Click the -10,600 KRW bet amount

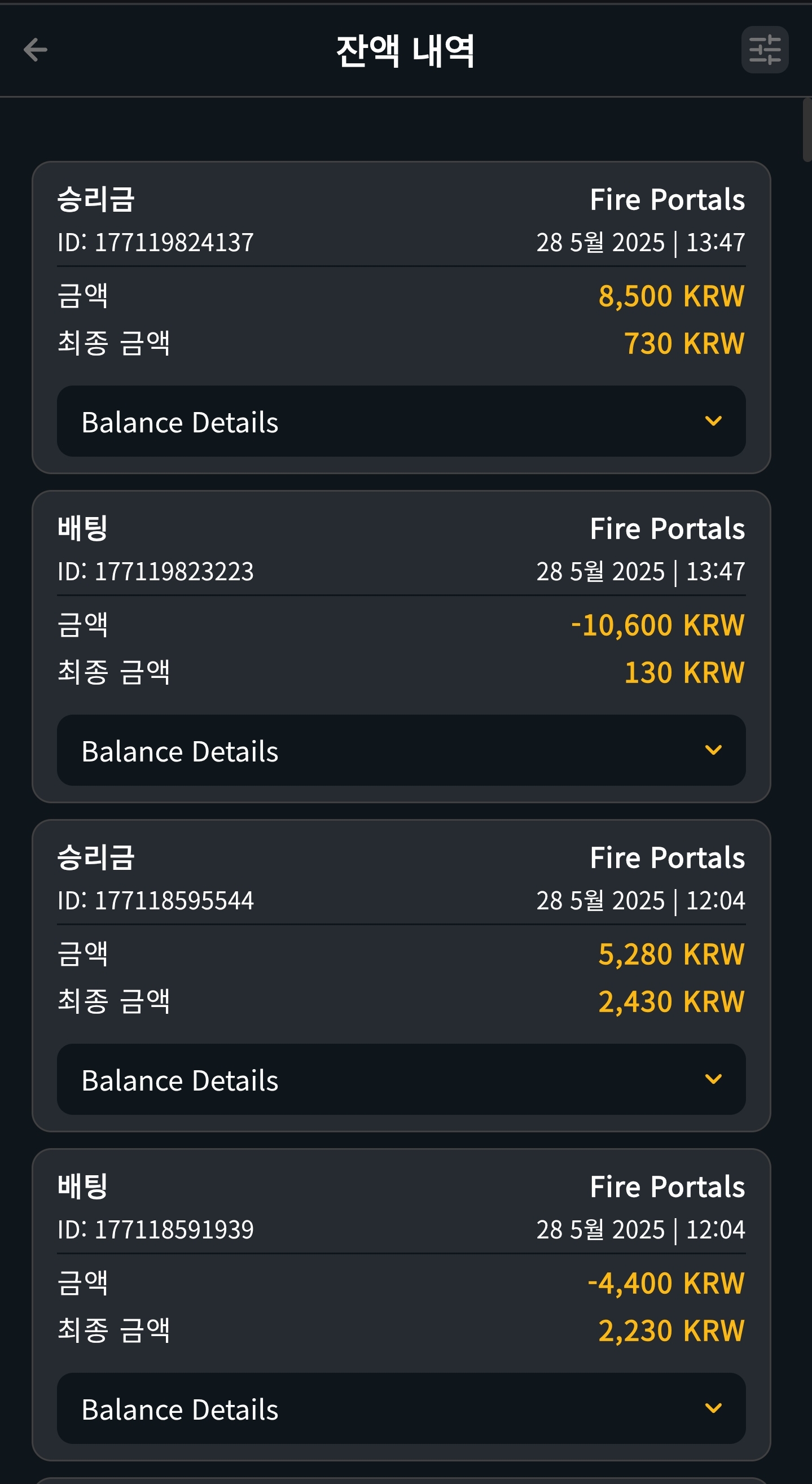pyautogui.click(x=657, y=625)
